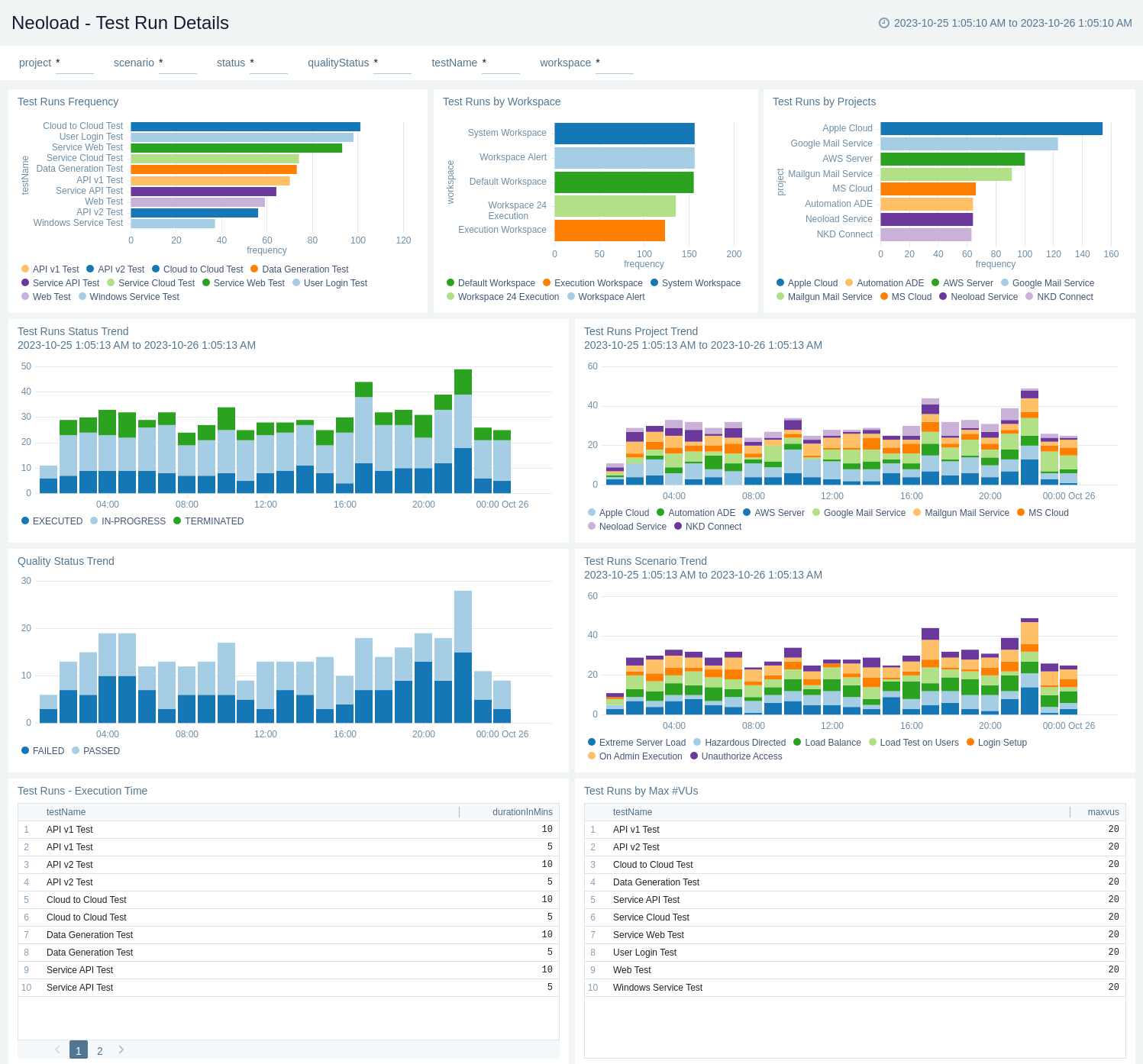Select page 1 in Execution Time table
The height and width of the screenshot is (1064, 1143).
point(79,1051)
